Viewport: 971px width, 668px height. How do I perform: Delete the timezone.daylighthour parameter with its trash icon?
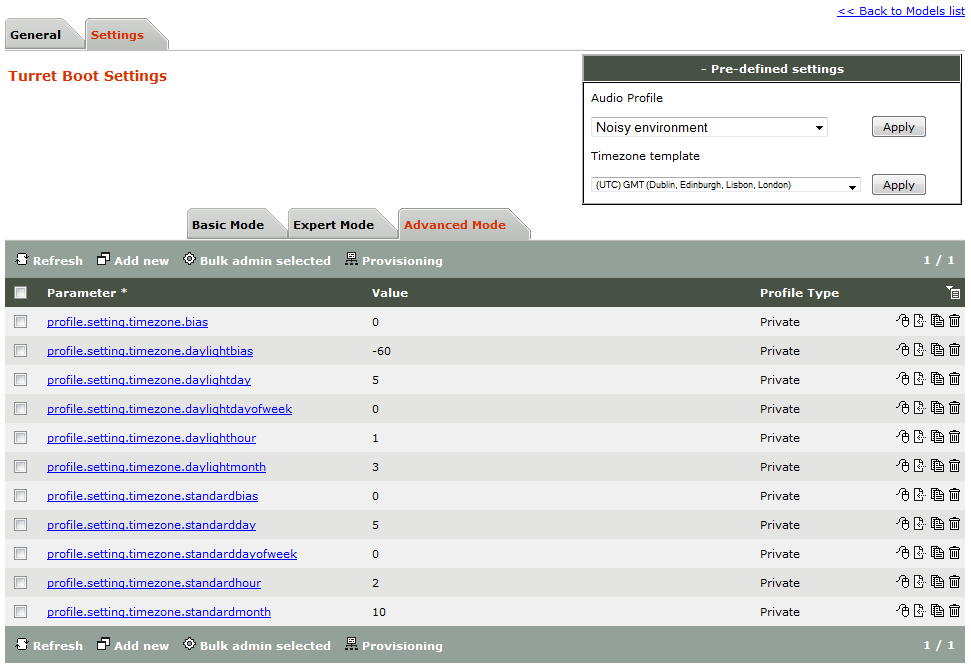pyautogui.click(x=954, y=437)
